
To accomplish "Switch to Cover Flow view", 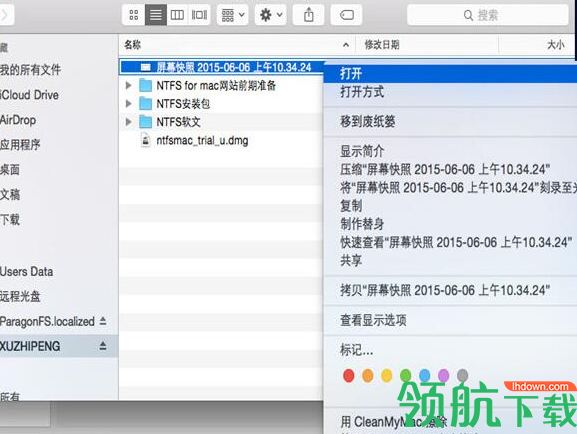I will pos(199,15).
